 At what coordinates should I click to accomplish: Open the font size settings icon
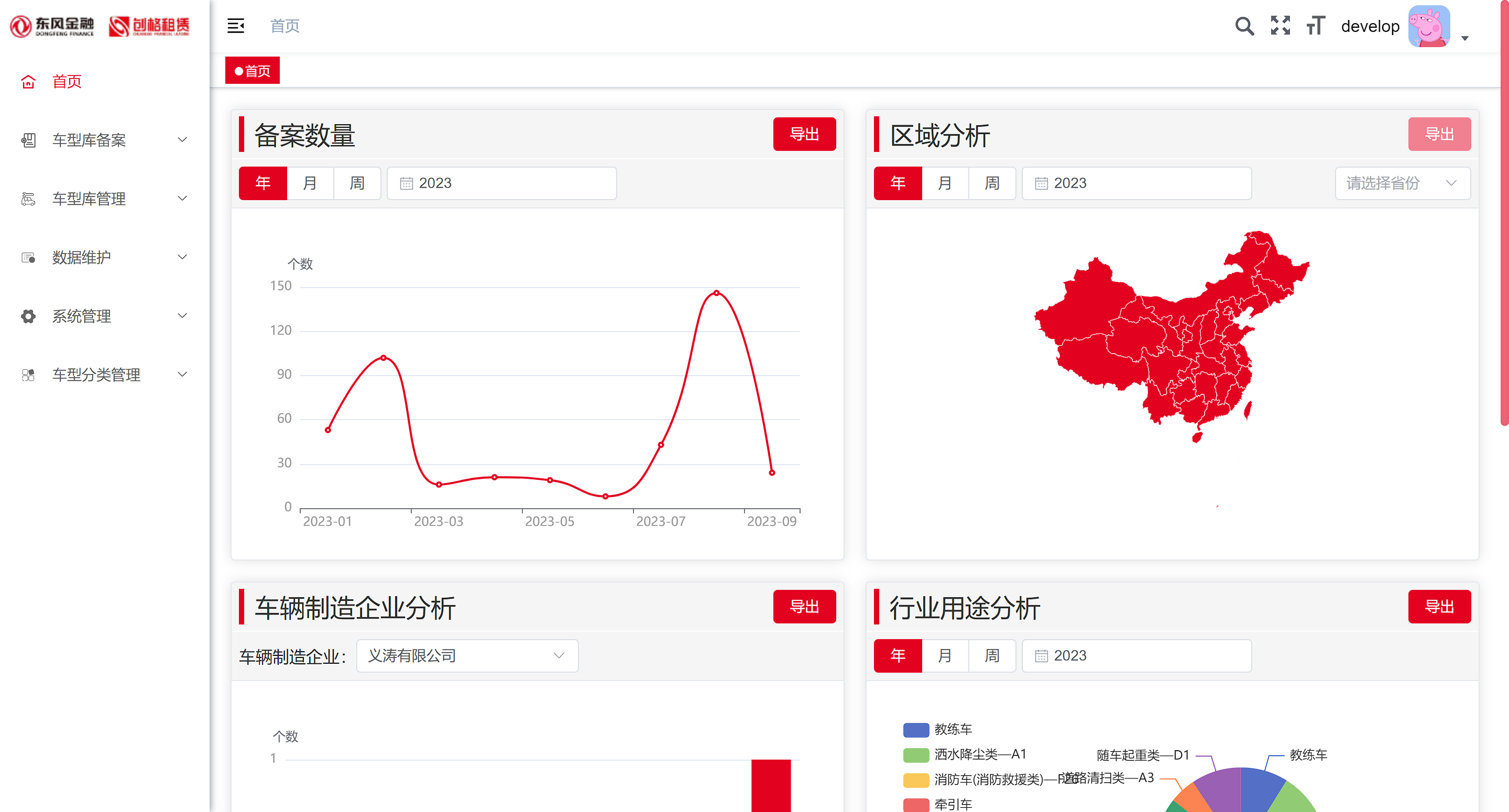click(x=1316, y=26)
